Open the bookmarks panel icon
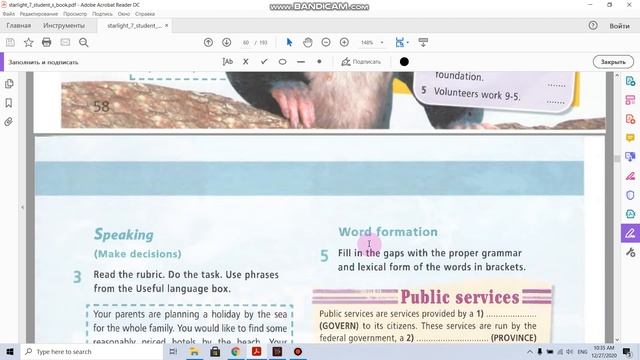Image resolution: width=640 pixels, height=360 pixels. tap(9, 103)
